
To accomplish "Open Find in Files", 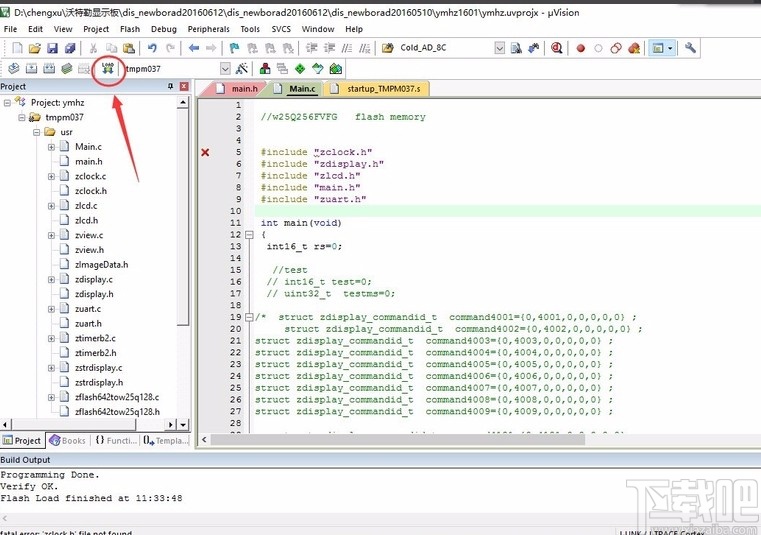I will [387, 48].
